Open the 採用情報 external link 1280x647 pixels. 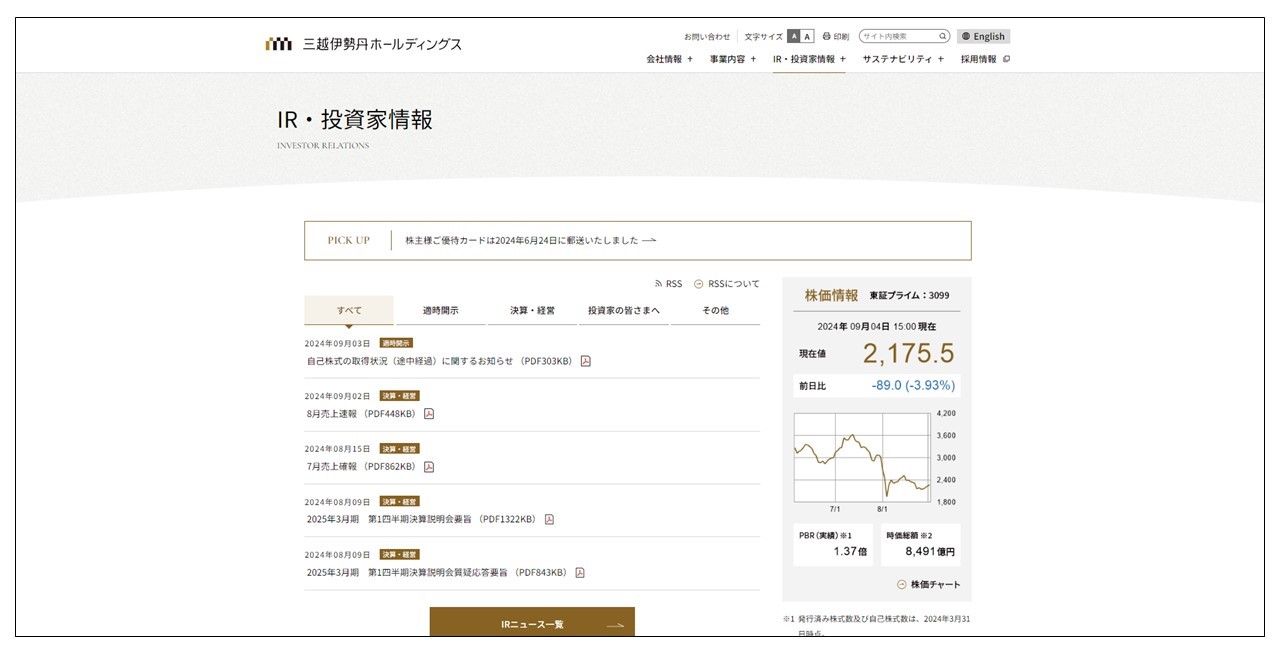point(985,59)
